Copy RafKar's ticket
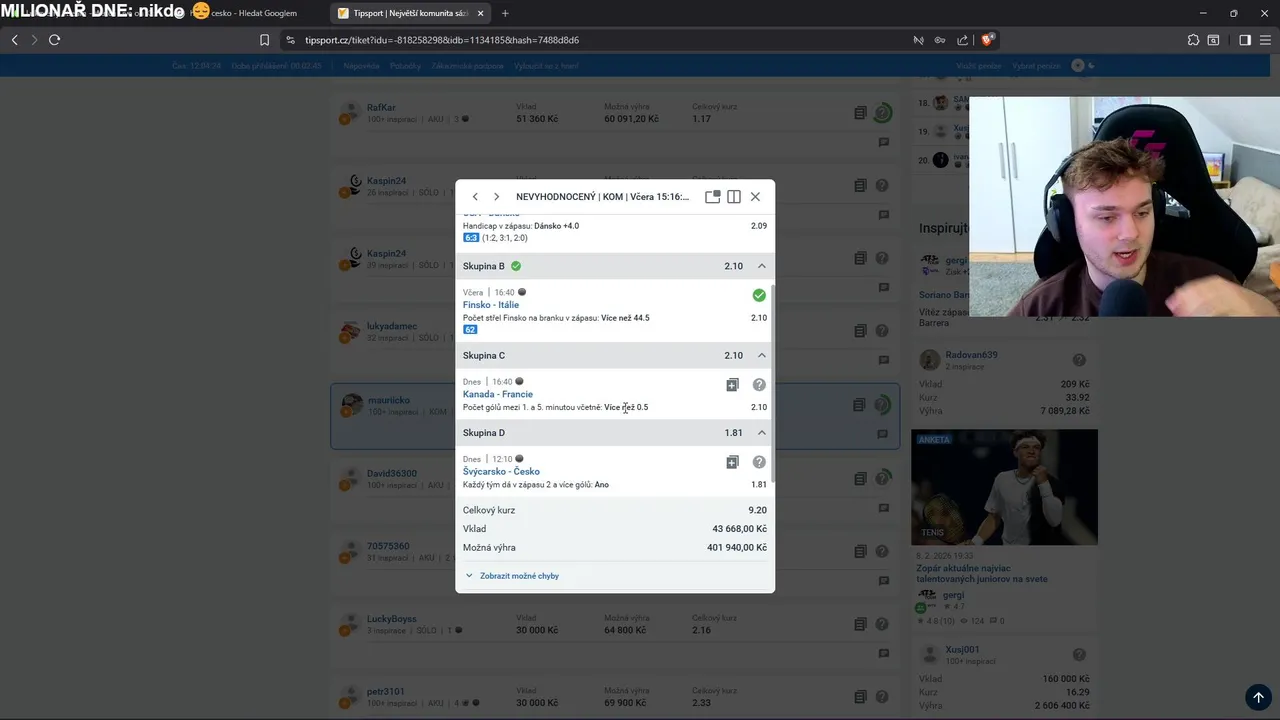 (860, 113)
